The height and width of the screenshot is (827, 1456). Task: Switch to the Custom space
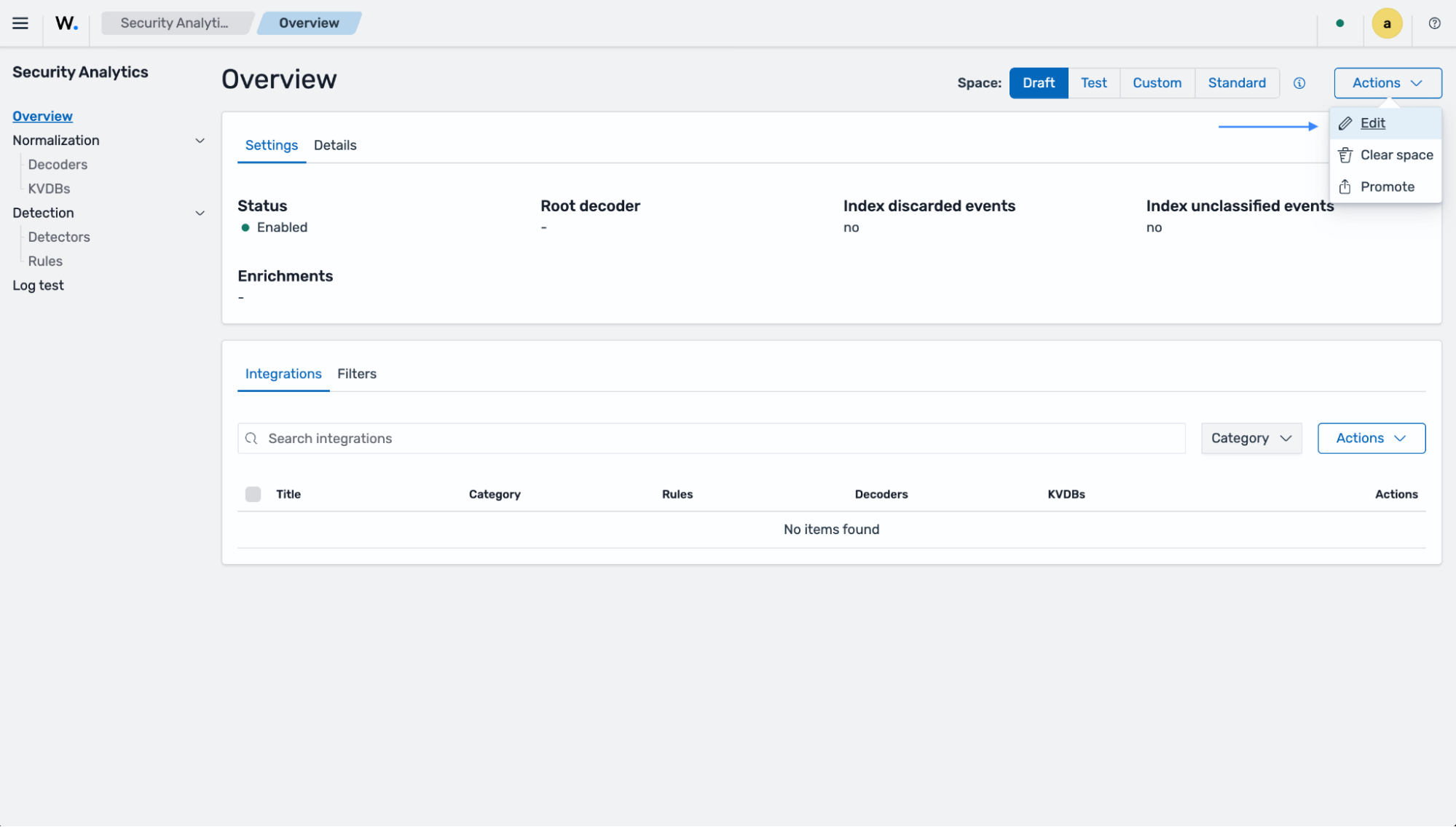click(x=1157, y=83)
